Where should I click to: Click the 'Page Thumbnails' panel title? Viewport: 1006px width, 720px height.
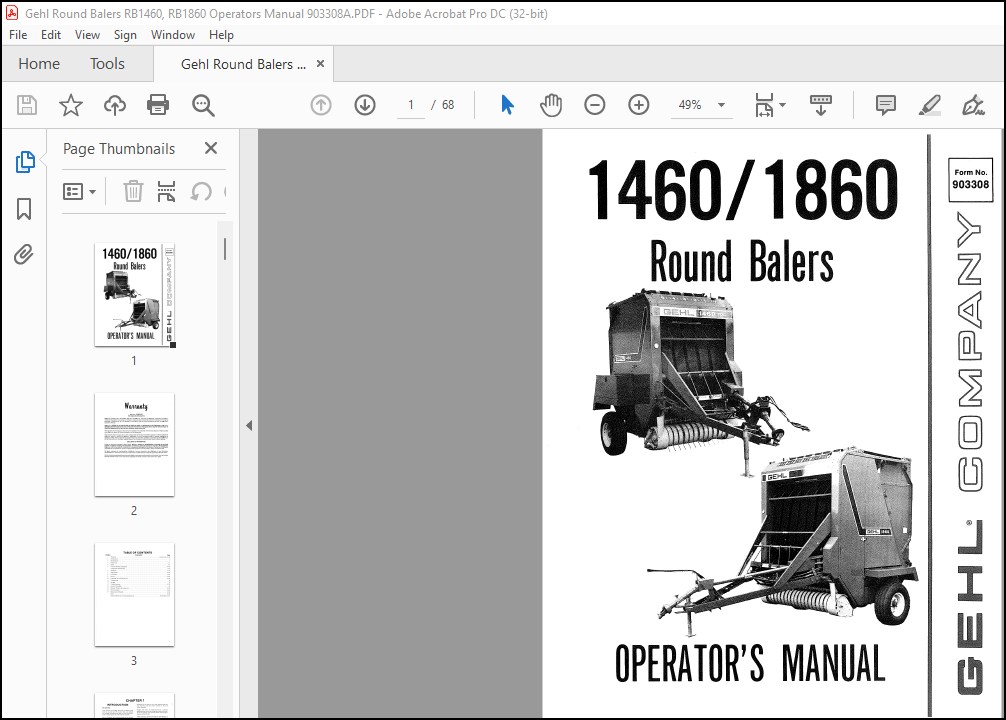click(x=119, y=149)
